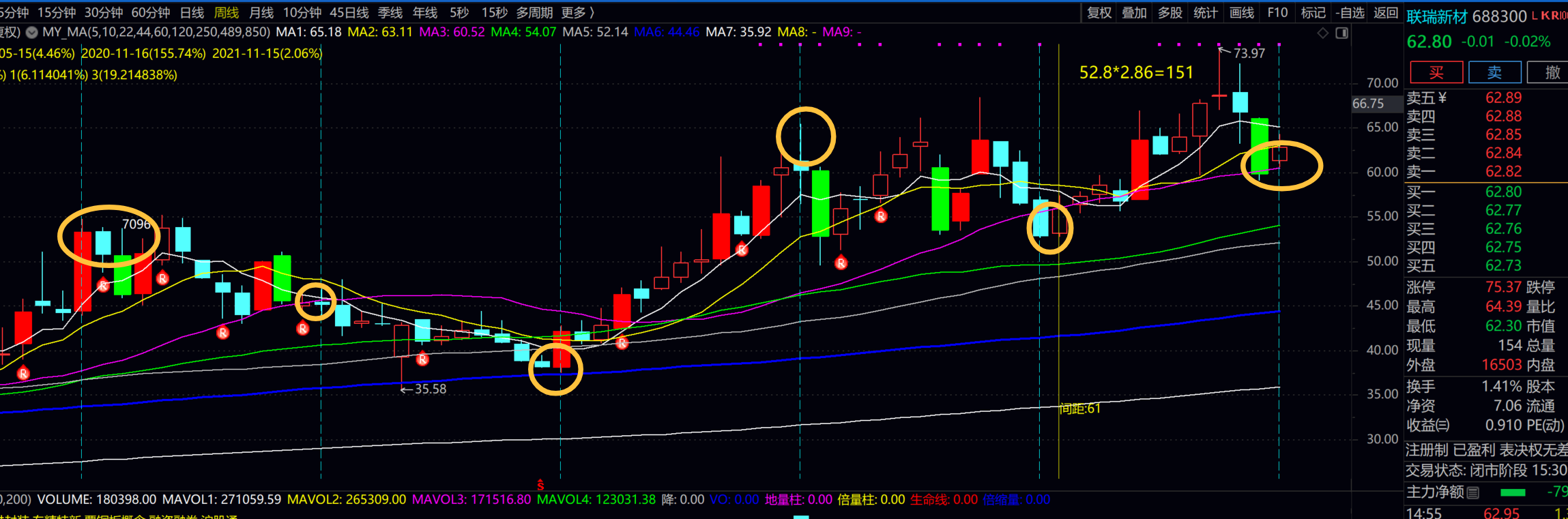This screenshot has width=1568, height=519.
Task: Expand the 更多 periods chevron
Action: click(592, 12)
